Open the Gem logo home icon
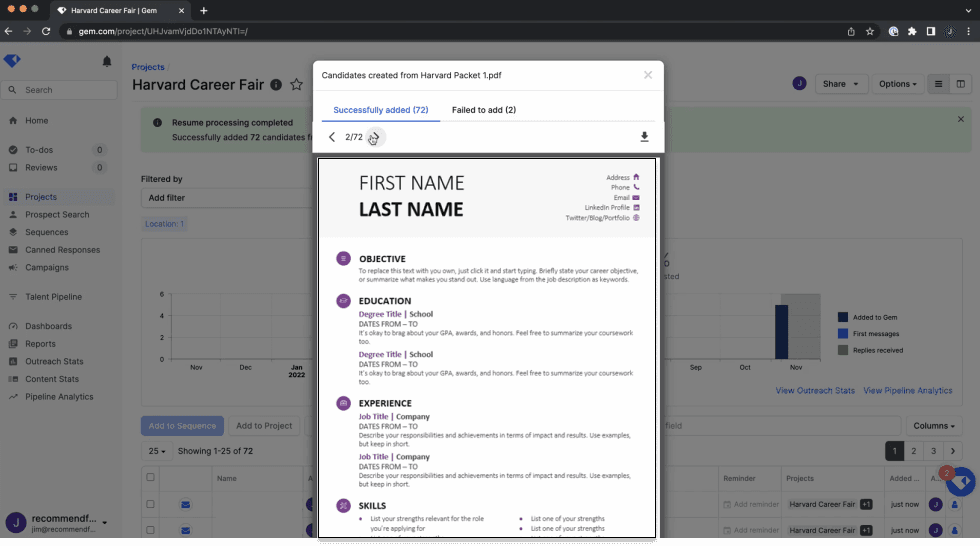 click(x=12, y=61)
